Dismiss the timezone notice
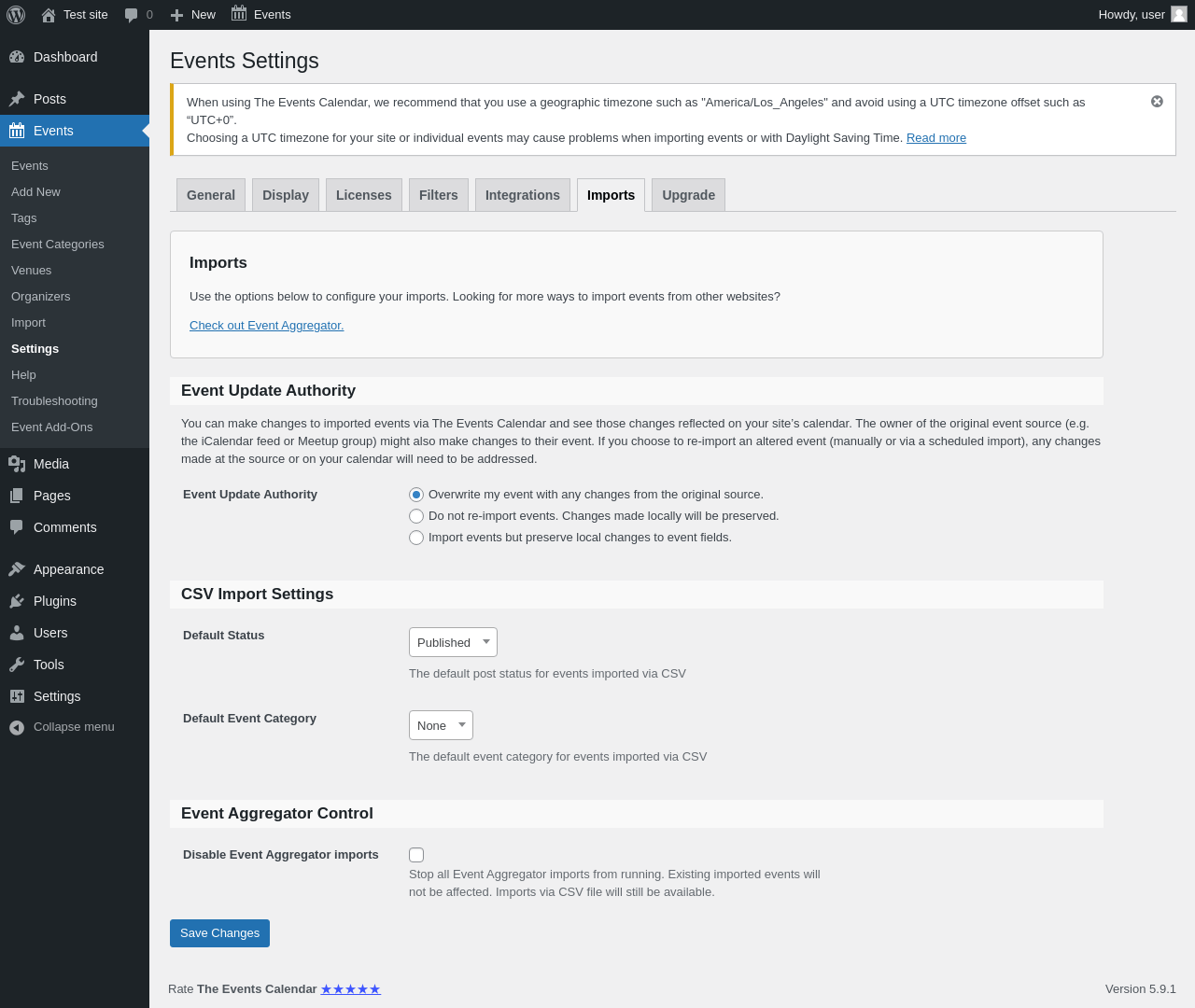This screenshot has height=1008, width=1195. (x=1157, y=102)
